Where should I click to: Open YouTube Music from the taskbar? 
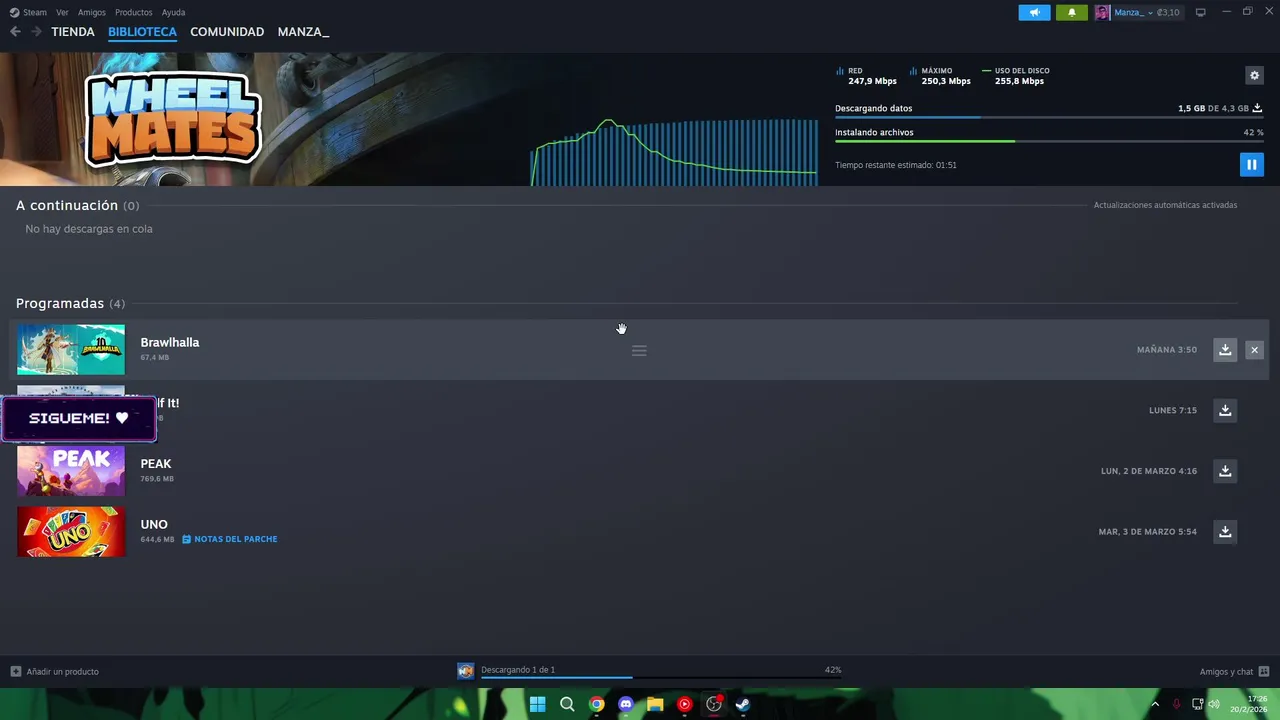(684, 704)
